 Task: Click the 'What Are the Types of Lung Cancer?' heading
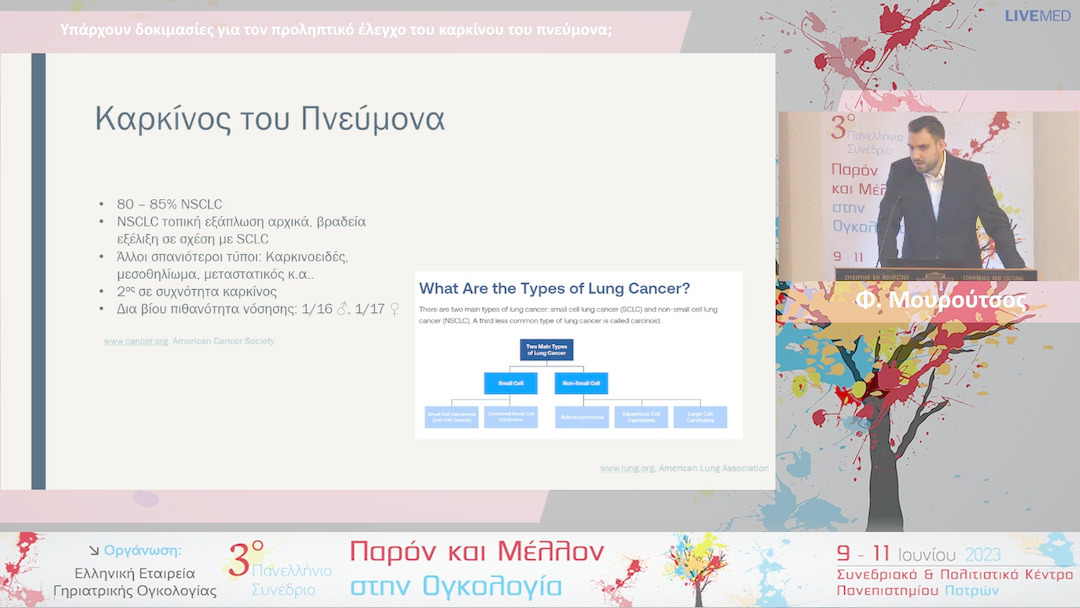click(554, 288)
